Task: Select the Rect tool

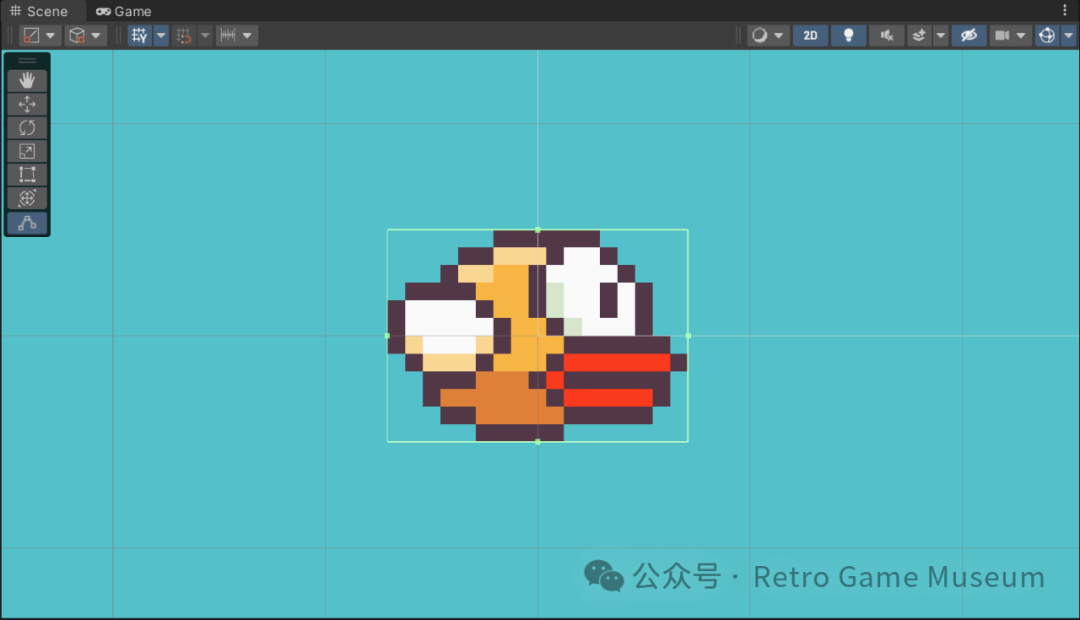Action: click(27, 174)
